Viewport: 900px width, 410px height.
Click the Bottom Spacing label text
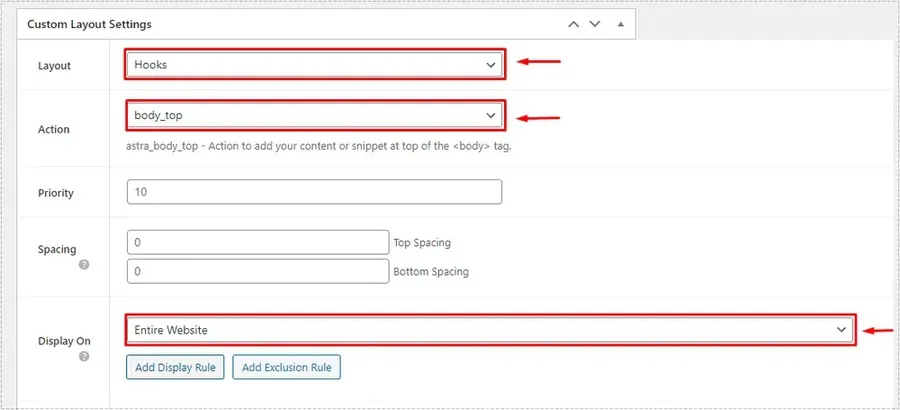431,271
